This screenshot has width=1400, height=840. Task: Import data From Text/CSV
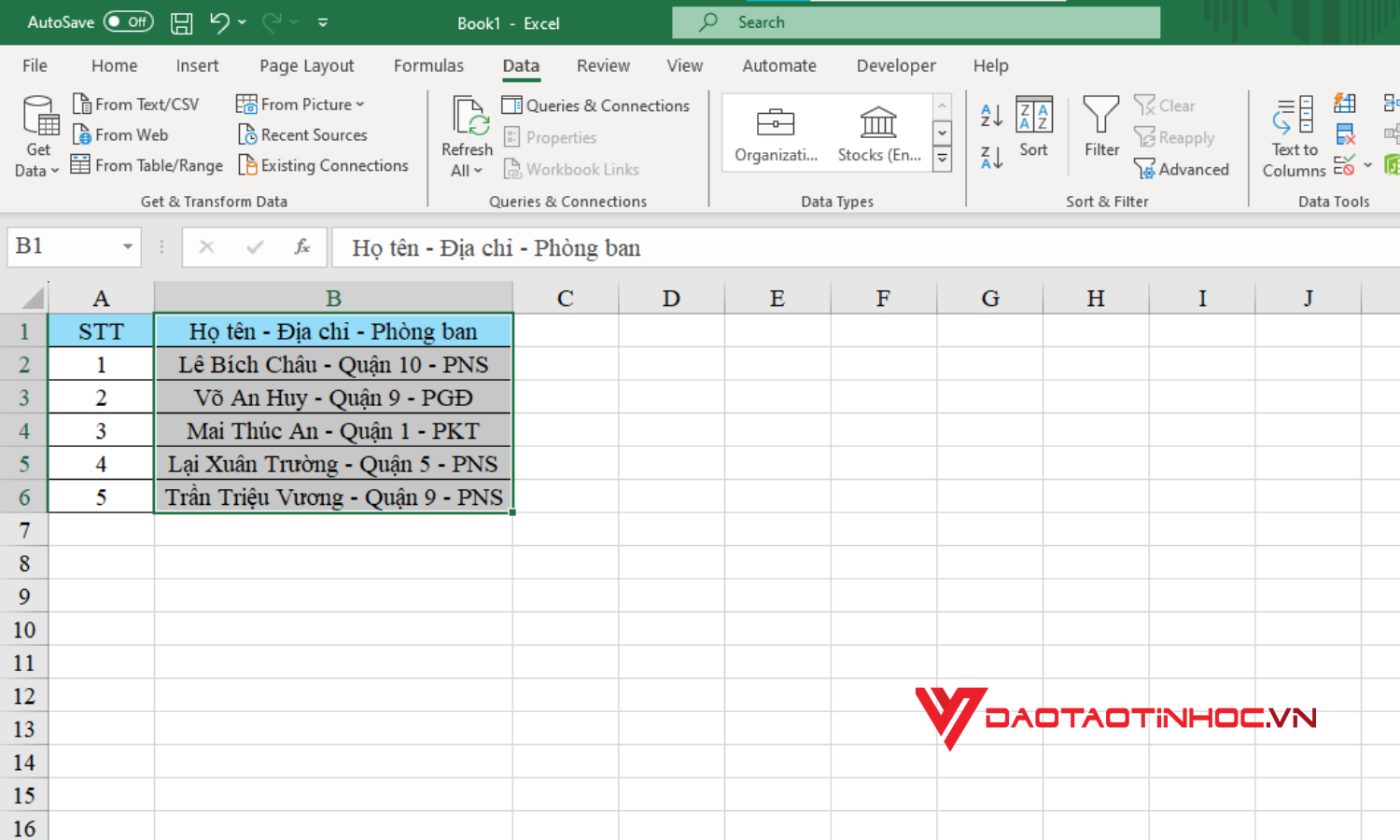tap(136, 104)
